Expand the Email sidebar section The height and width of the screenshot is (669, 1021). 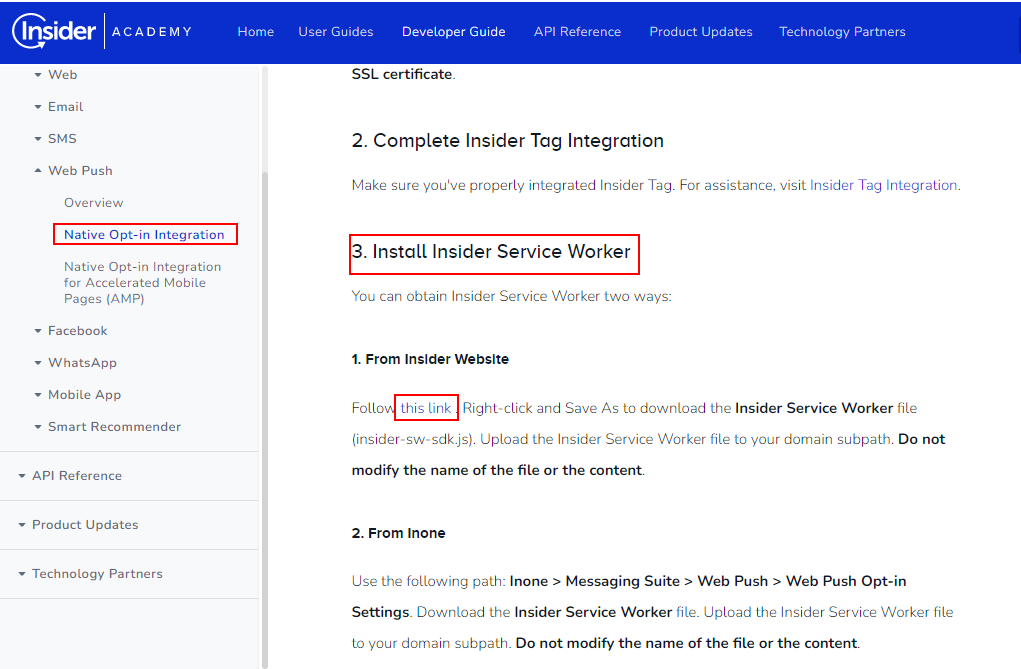65,107
